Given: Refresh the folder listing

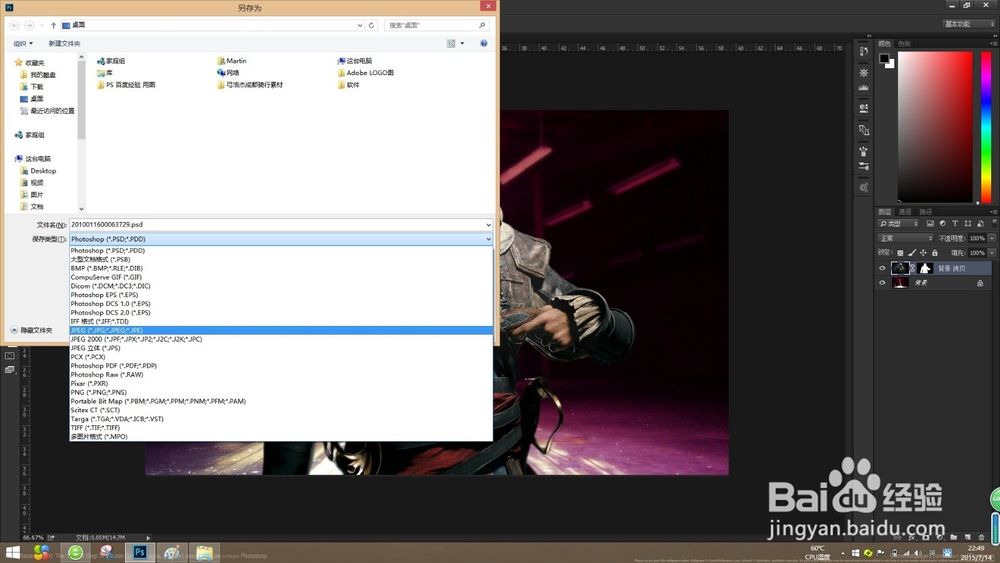Looking at the screenshot, I should pos(371,26).
